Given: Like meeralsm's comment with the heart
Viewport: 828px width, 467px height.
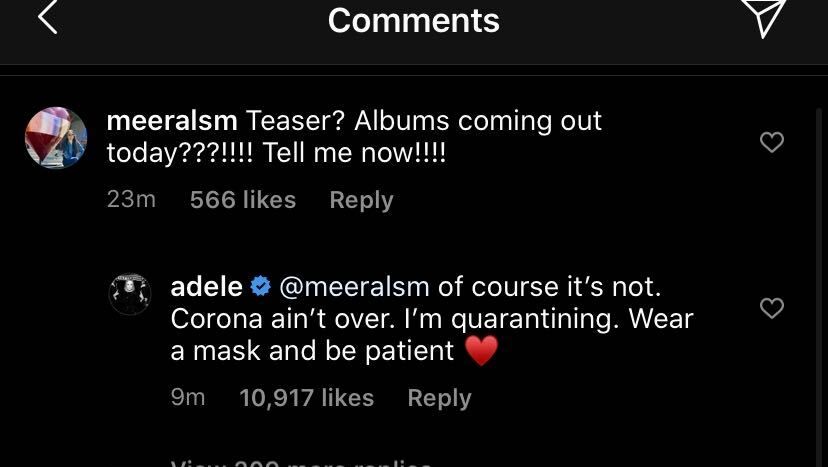Looking at the screenshot, I should (x=772, y=142).
